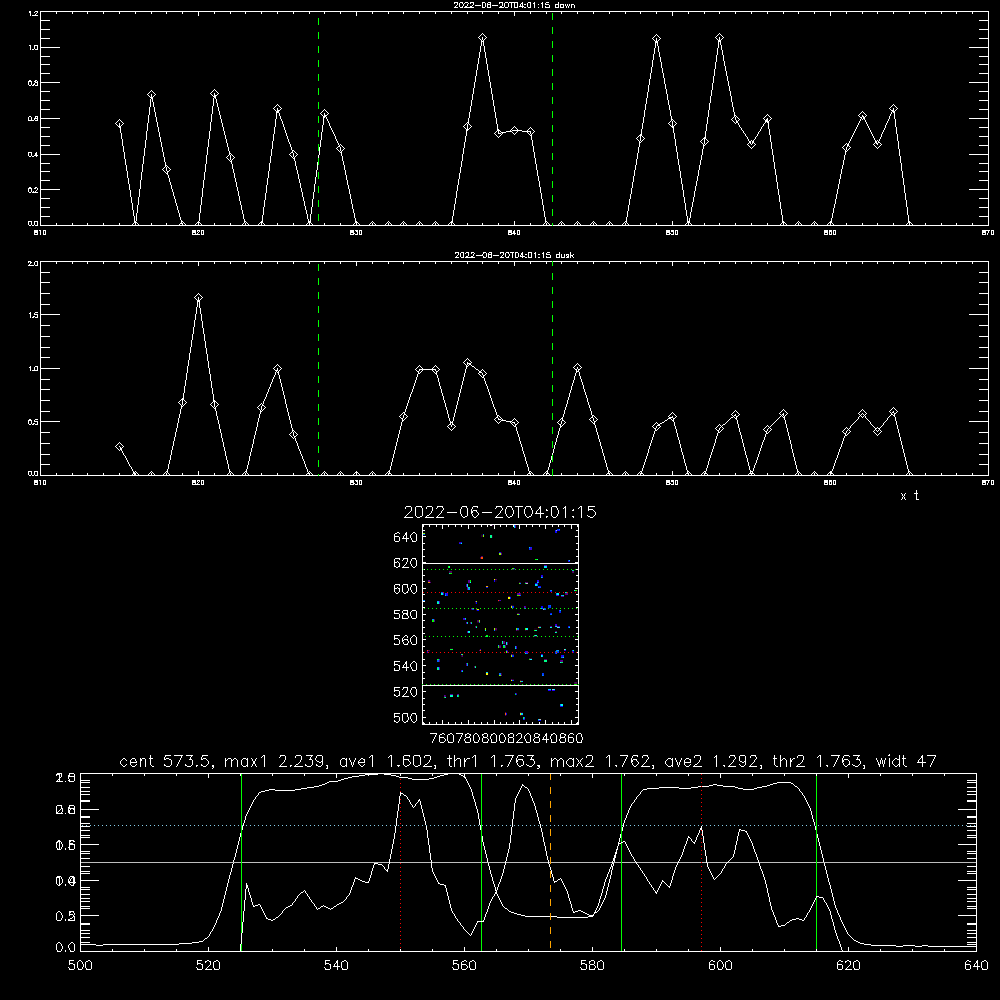Click green vertical line near 585 in bottom plot
Screen dimensions: 1000x1000
(621, 861)
